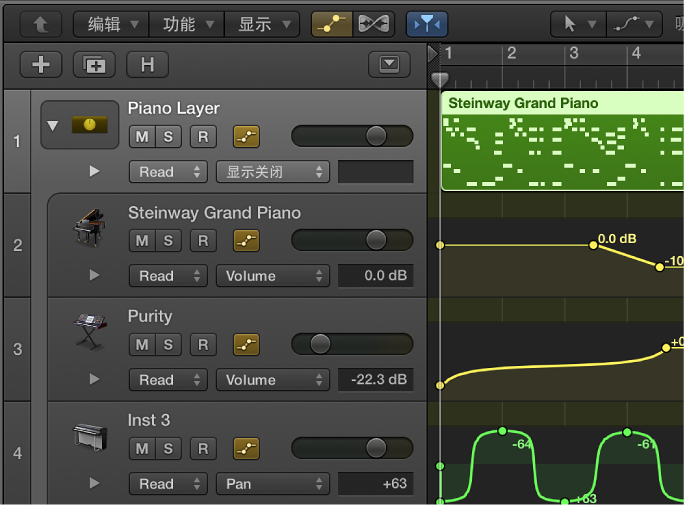
Task: Solo the Piano Layer track
Action: [x=168, y=137]
